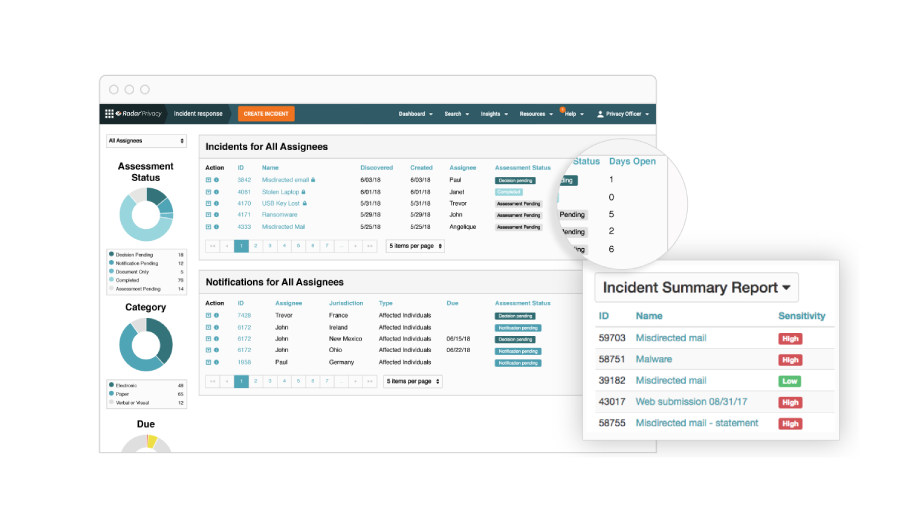
Task: Click the action icon for notification 7428
Action: [x=208, y=315]
